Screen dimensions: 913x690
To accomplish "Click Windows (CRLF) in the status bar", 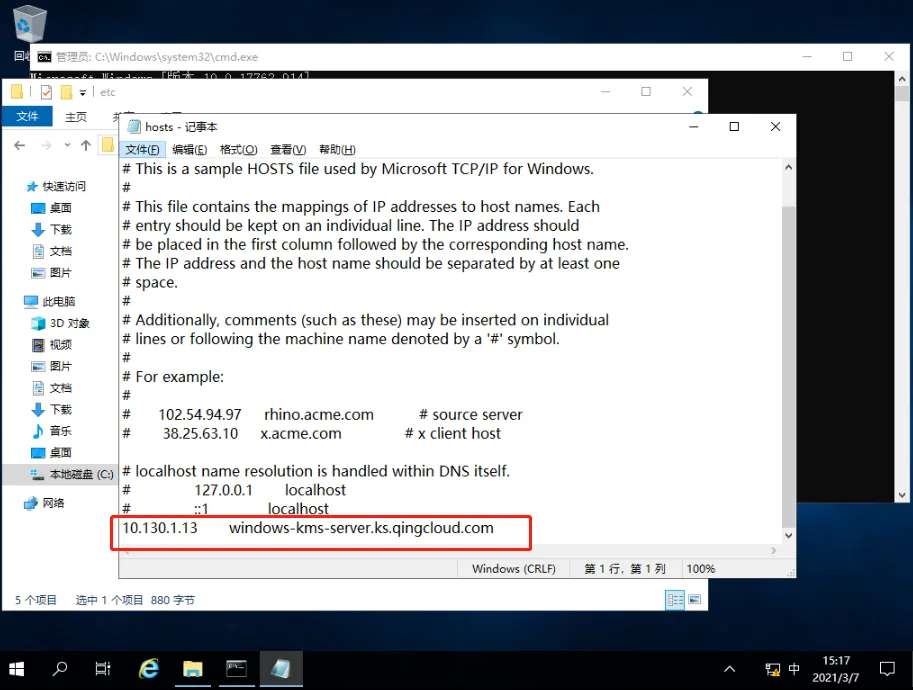I will (513, 568).
